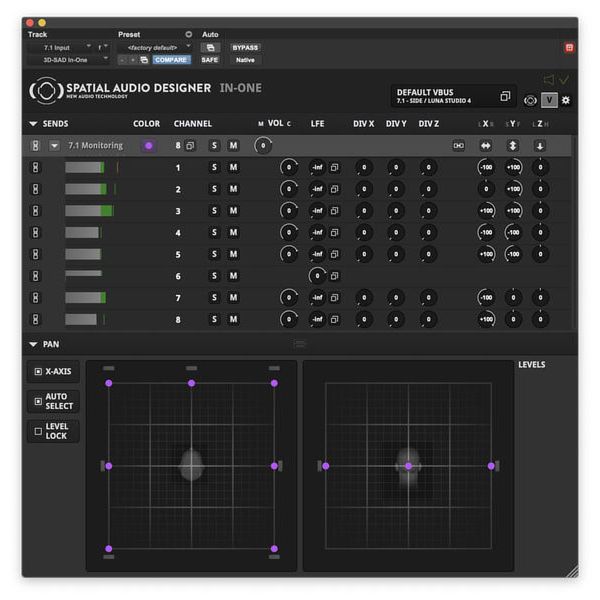Click the 7.1 Monitoring send name
Viewport: 600px width, 600px height.
96,145
